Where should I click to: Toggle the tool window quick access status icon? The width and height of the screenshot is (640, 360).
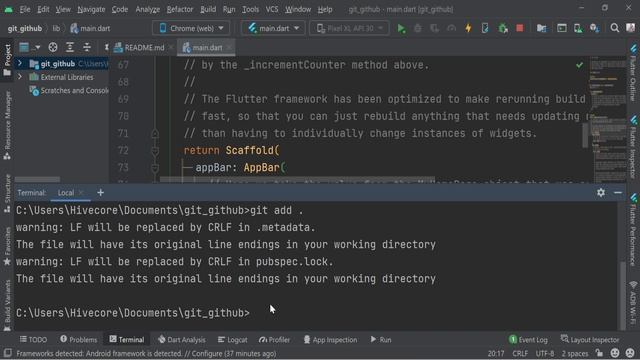[x=7, y=353]
